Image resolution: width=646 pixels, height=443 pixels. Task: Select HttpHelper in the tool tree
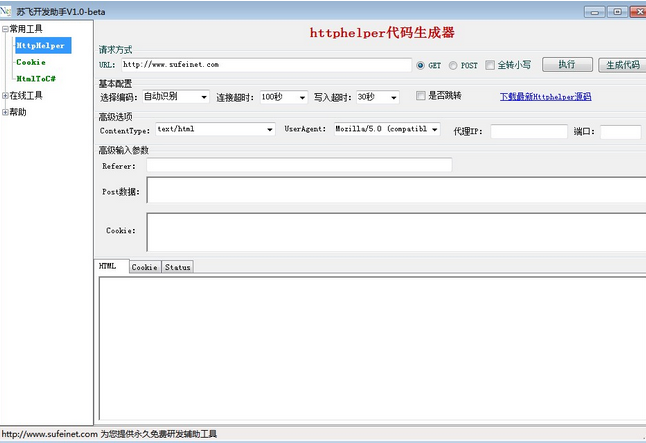tap(43, 45)
